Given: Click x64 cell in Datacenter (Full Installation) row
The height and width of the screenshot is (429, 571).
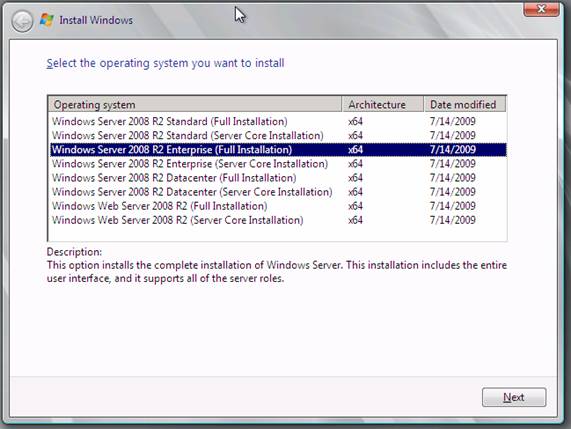Looking at the screenshot, I should (355, 178).
